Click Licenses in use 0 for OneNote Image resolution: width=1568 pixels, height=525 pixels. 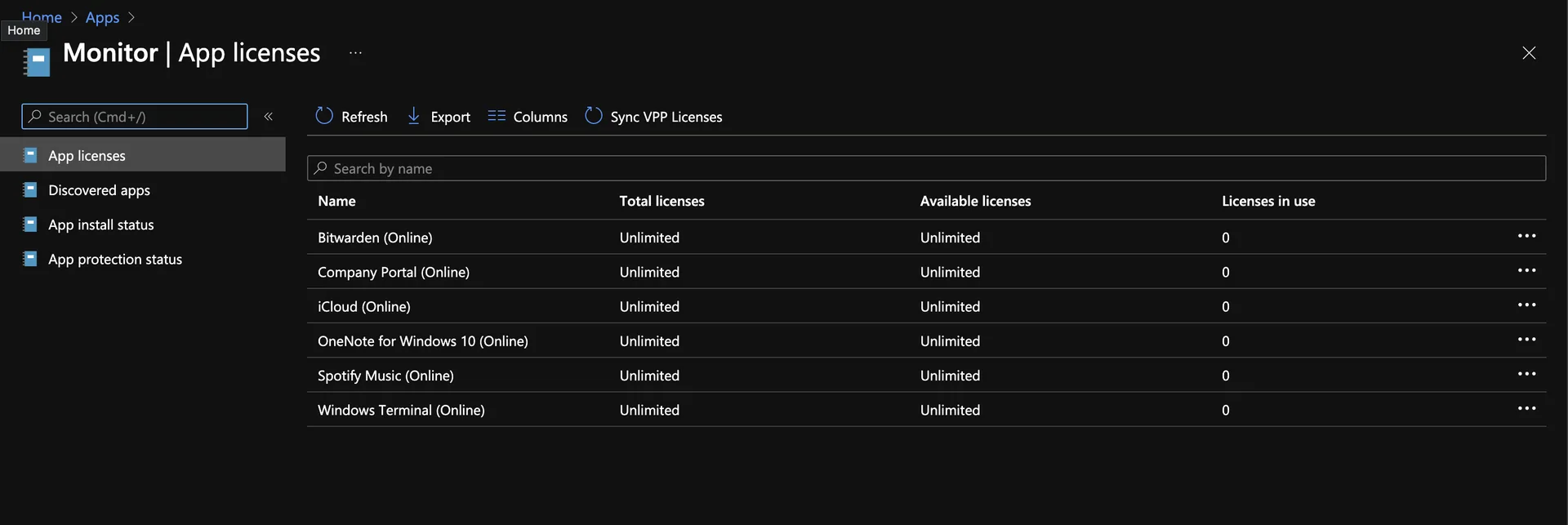1225,340
